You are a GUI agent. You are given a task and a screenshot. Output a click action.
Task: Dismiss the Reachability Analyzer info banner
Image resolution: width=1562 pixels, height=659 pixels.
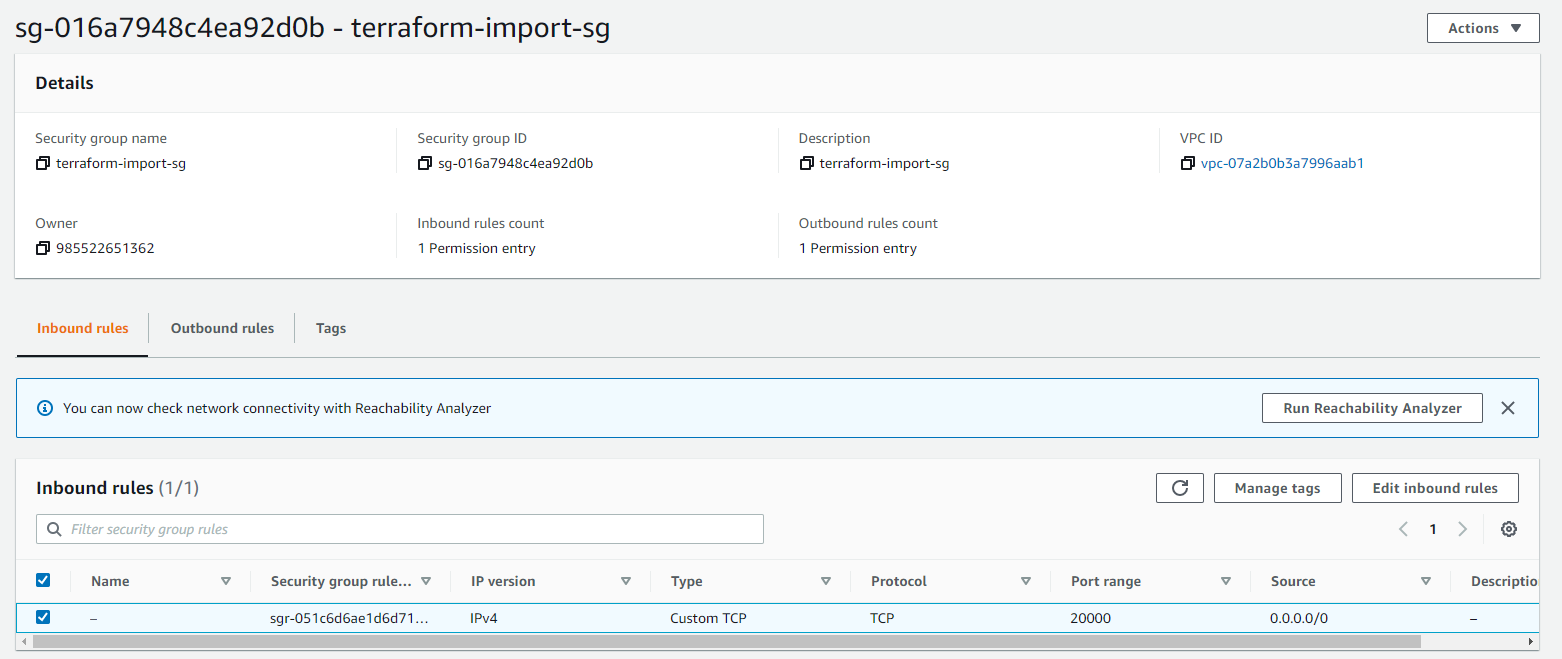pyautogui.click(x=1508, y=408)
